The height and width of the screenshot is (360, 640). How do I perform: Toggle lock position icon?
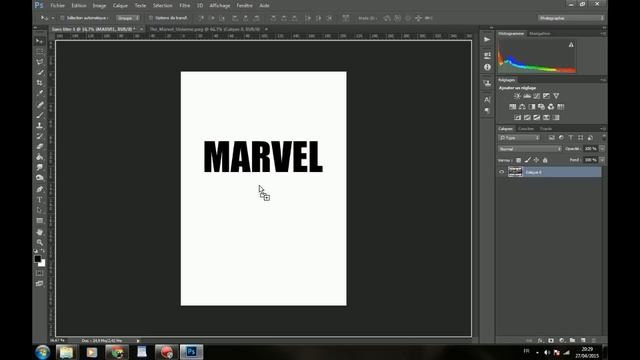tap(536, 160)
